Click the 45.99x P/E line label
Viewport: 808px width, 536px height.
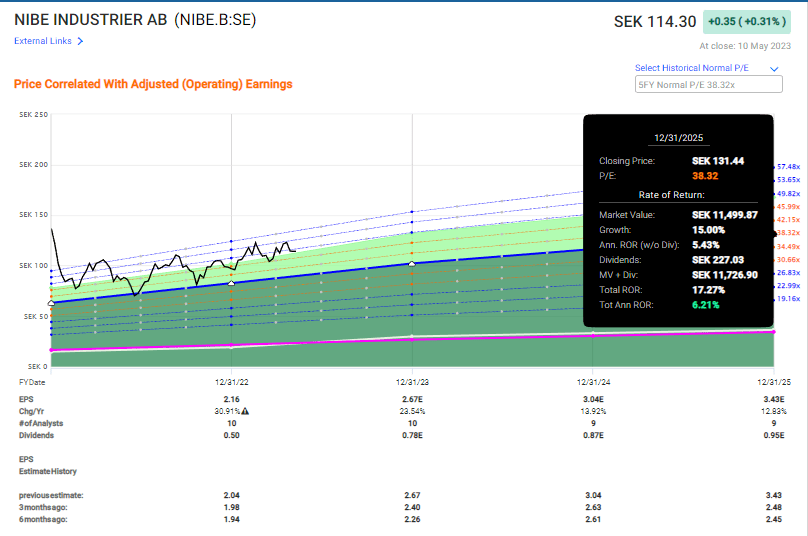[788, 207]
